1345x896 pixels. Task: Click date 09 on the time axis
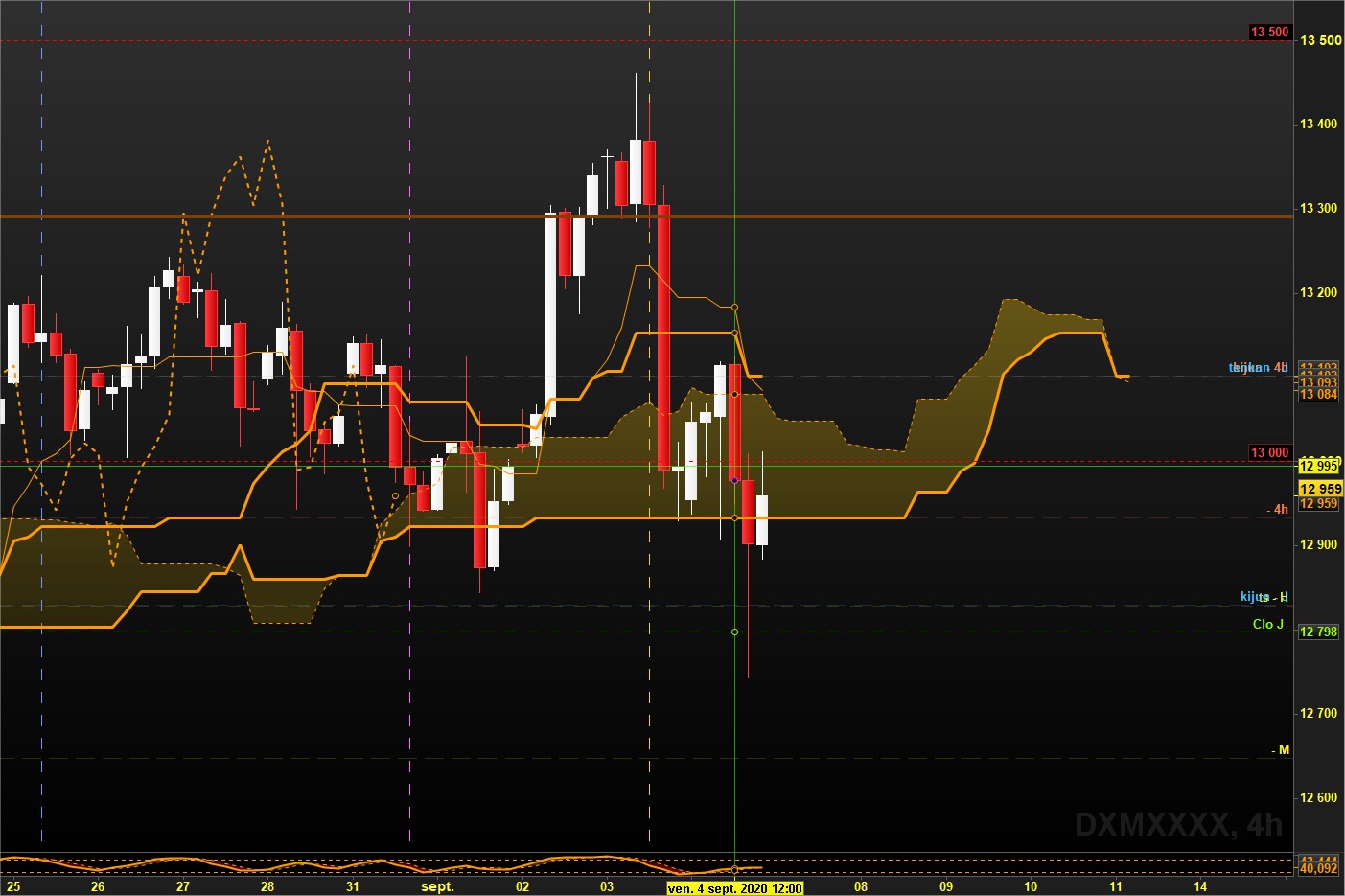(x=946, y=886)
